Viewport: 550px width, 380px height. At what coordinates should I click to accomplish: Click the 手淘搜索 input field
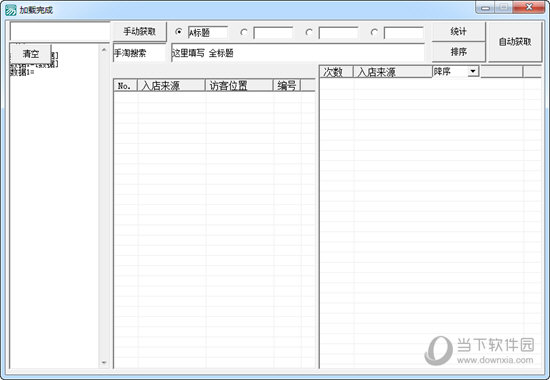139,53
